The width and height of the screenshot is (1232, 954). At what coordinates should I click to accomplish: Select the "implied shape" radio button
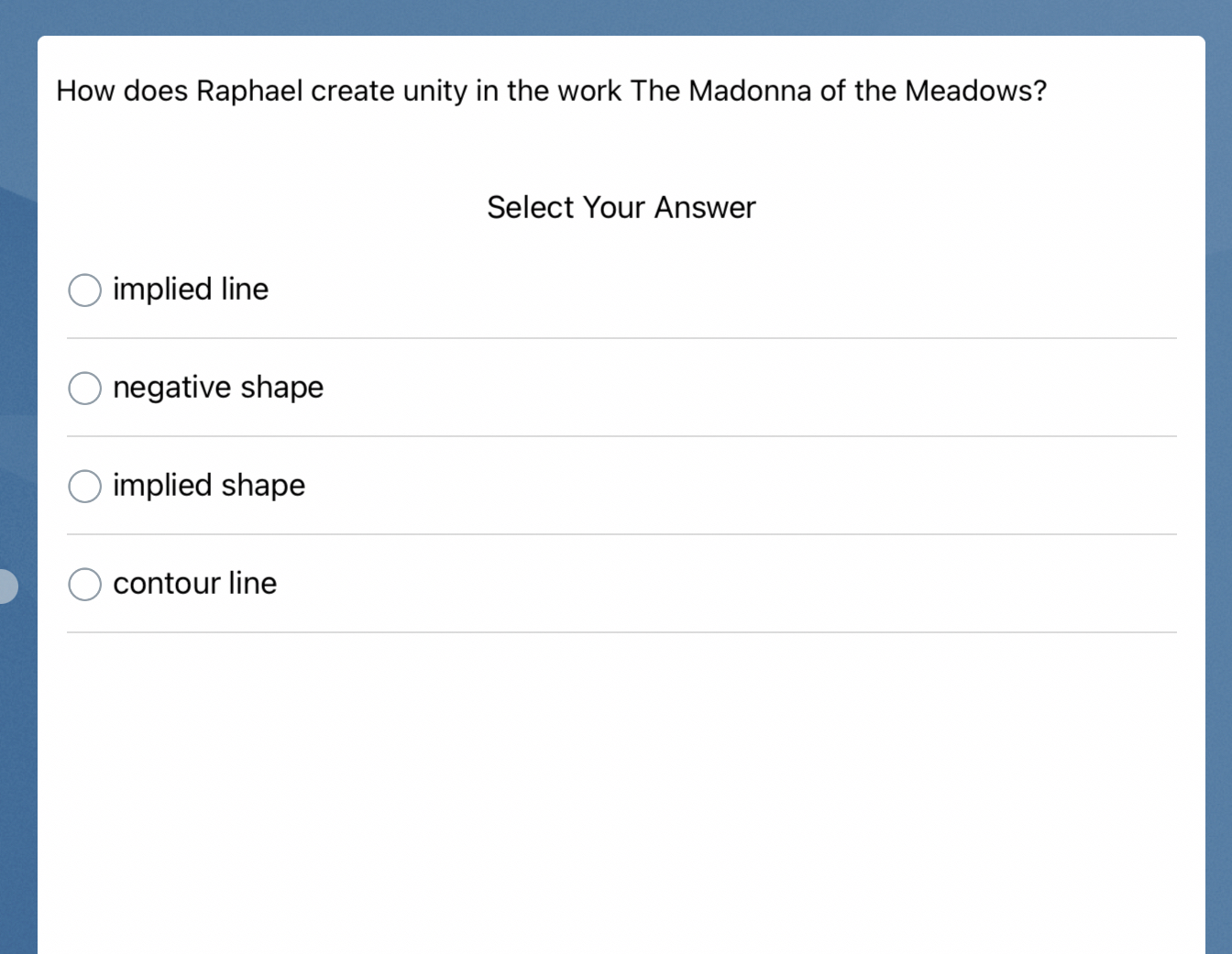(x=84, y=486)
